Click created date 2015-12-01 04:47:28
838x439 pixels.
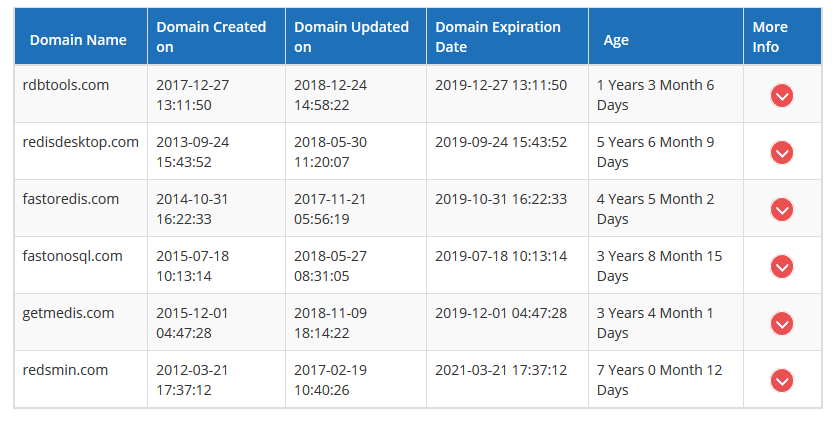point(192,323)
